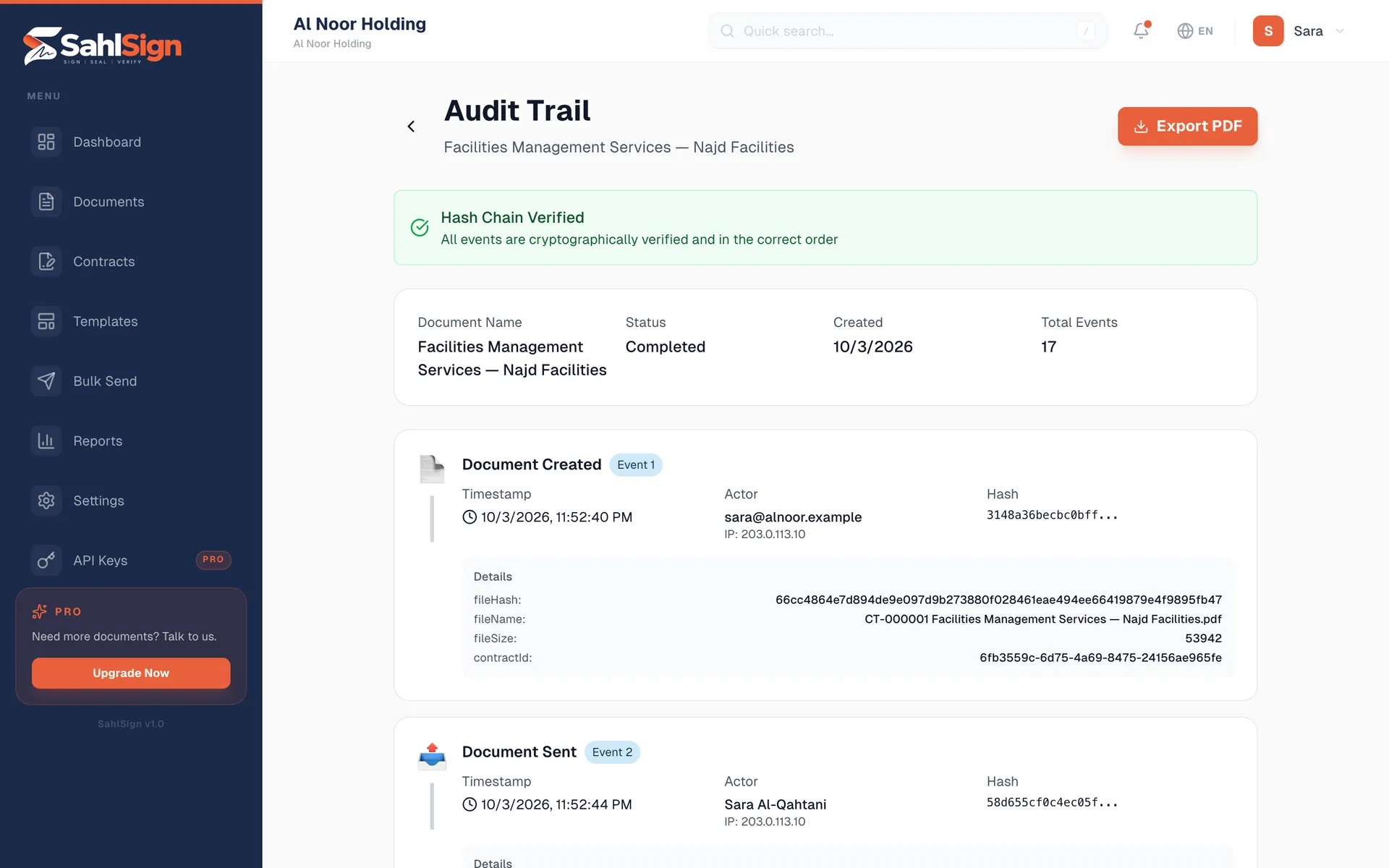Click the slash shortcut hint in search
1389x868 pixels.
[1086, 31]
